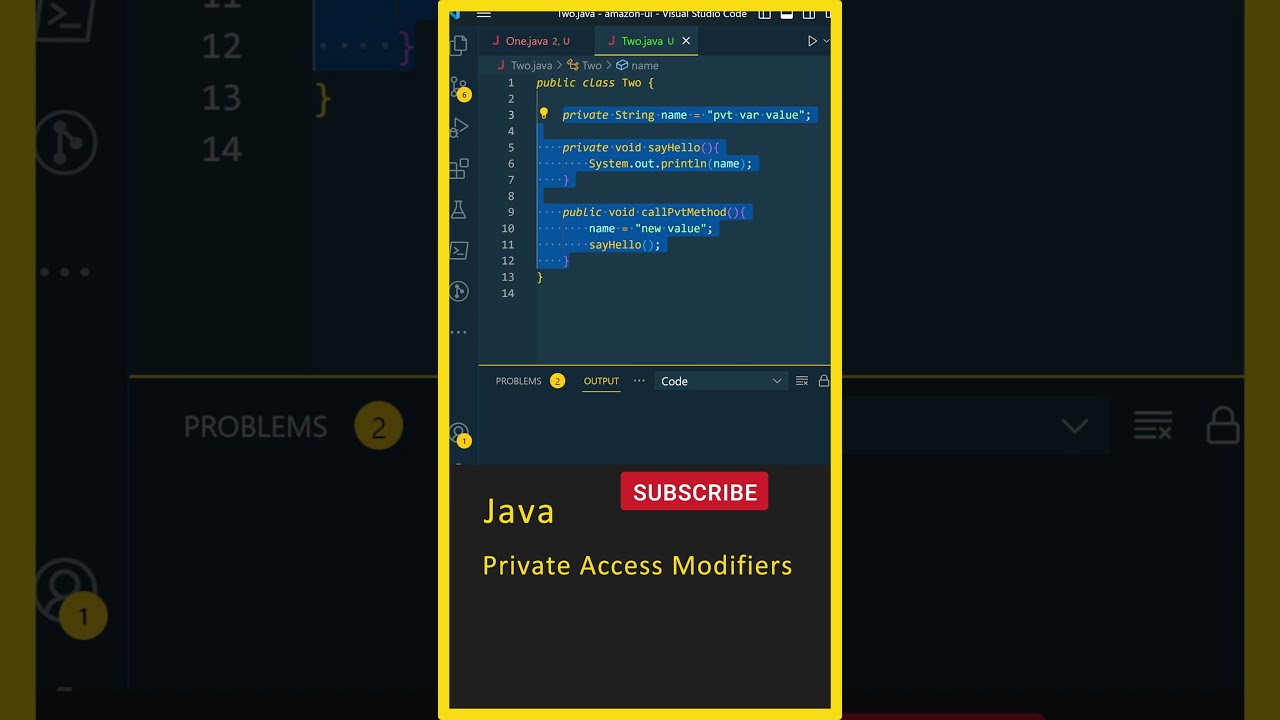
Task: Click 'public class Two {' code line
Action: 595,83
